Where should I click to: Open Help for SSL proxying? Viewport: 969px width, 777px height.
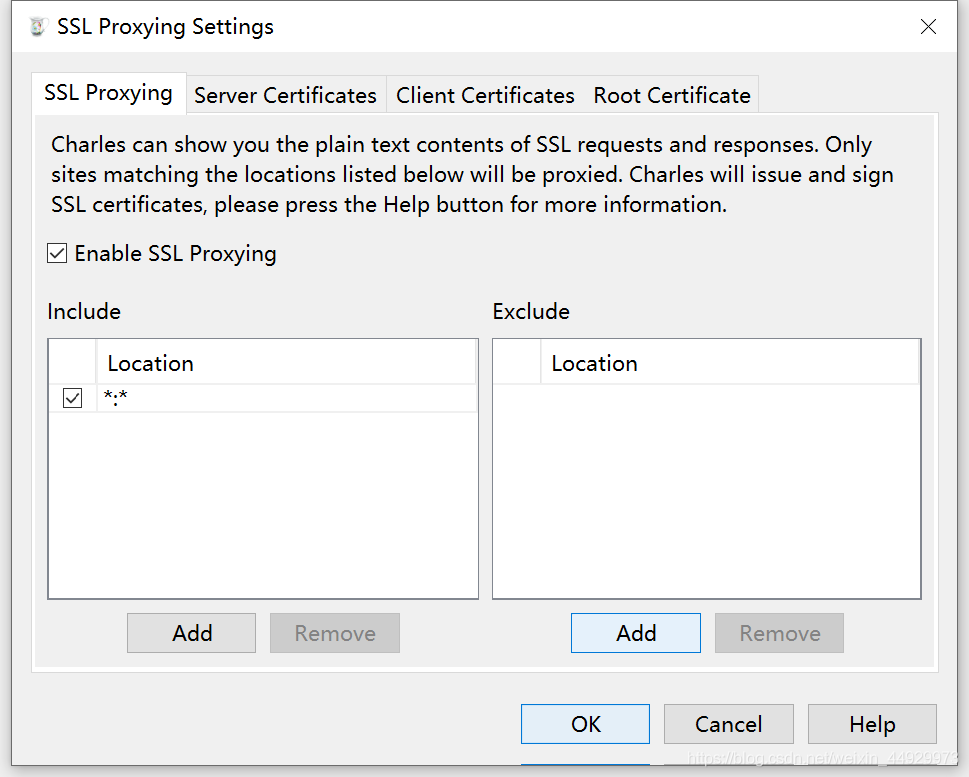(872, 724)
